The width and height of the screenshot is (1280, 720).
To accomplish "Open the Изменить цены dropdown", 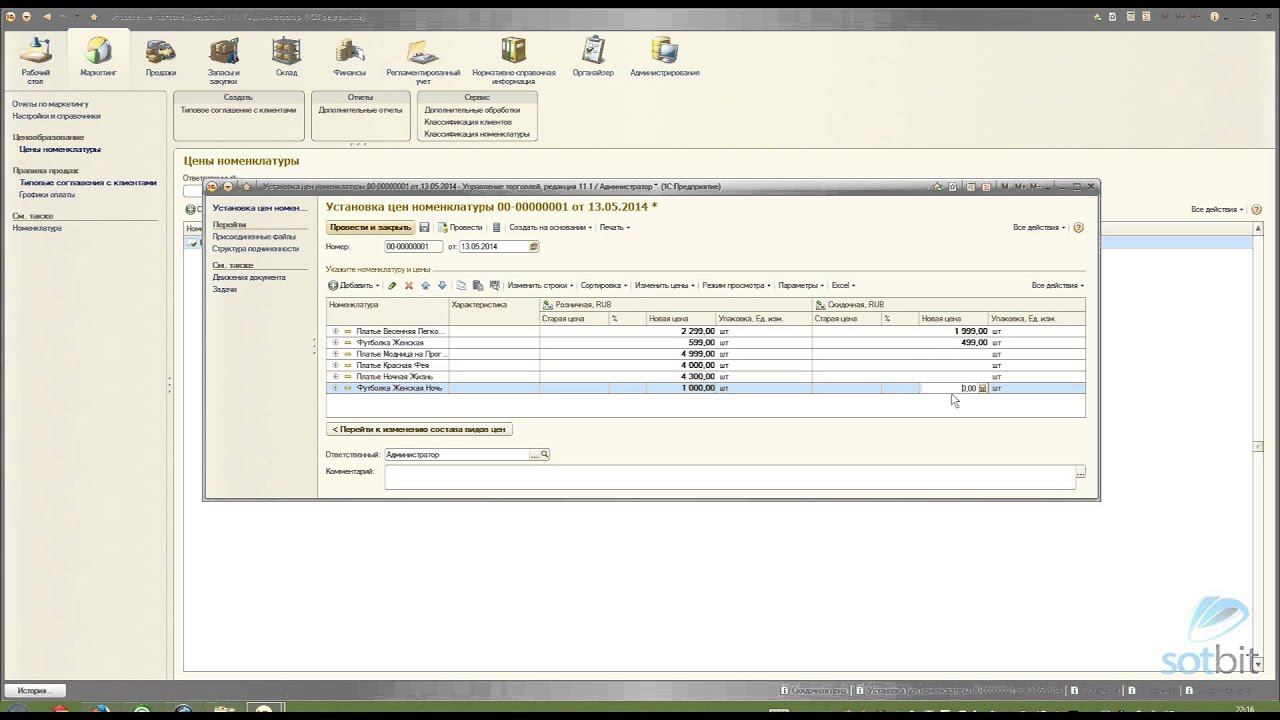I will point(663,286).
